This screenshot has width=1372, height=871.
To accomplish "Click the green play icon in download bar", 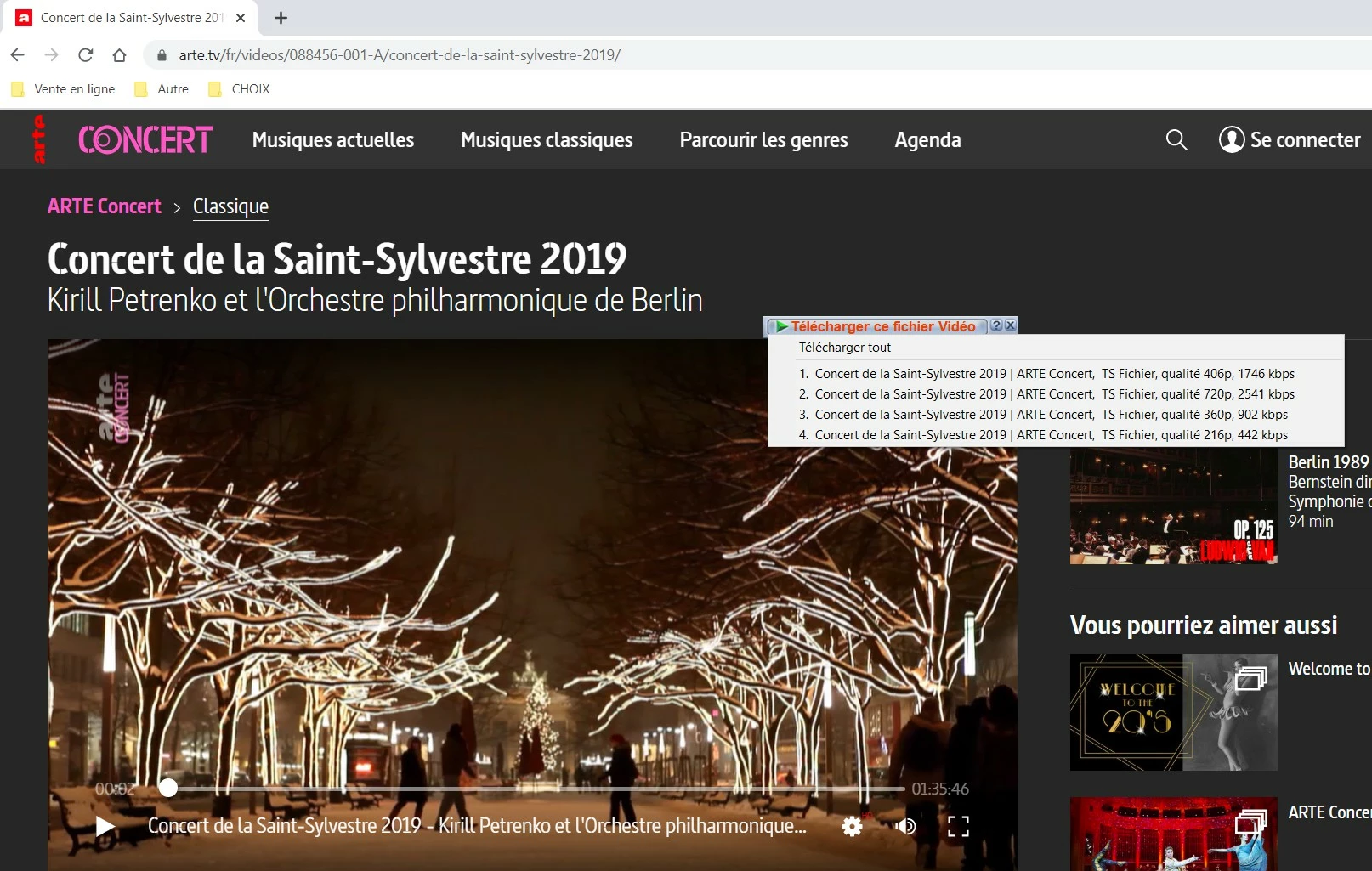I will click(x=780, y=326).
